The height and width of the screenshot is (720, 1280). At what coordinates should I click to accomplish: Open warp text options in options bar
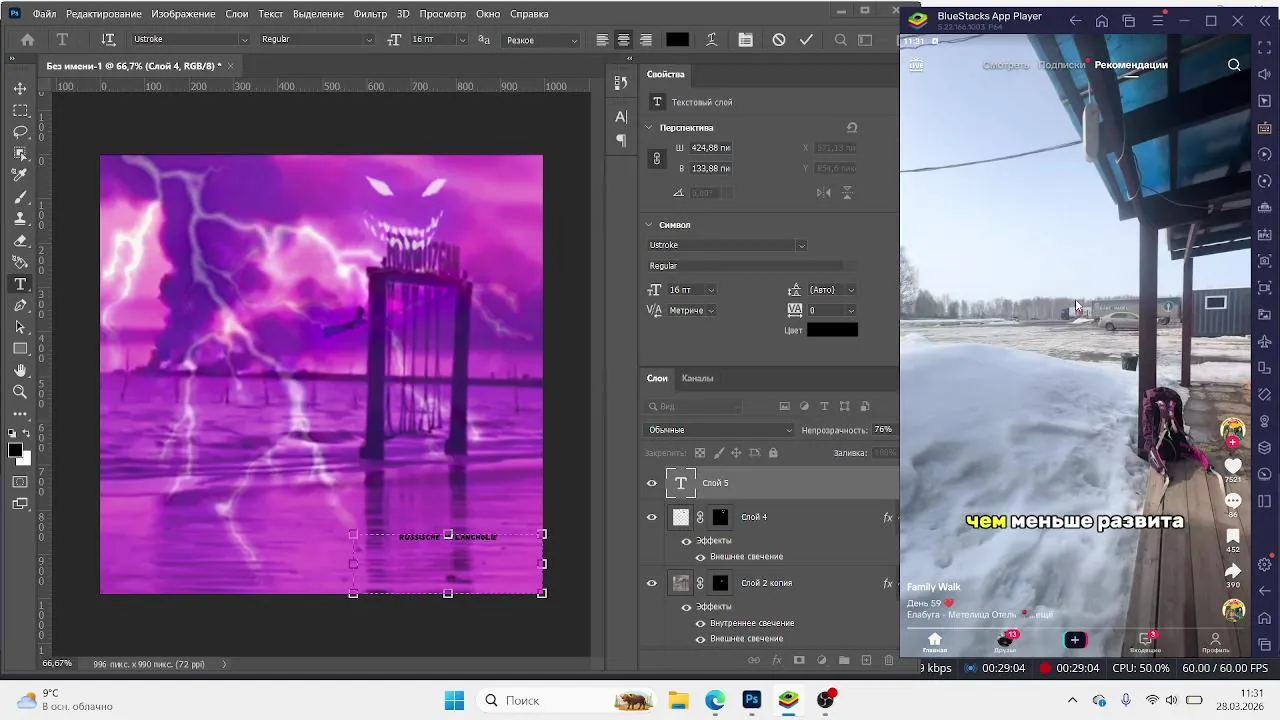(x=711, y=40)
